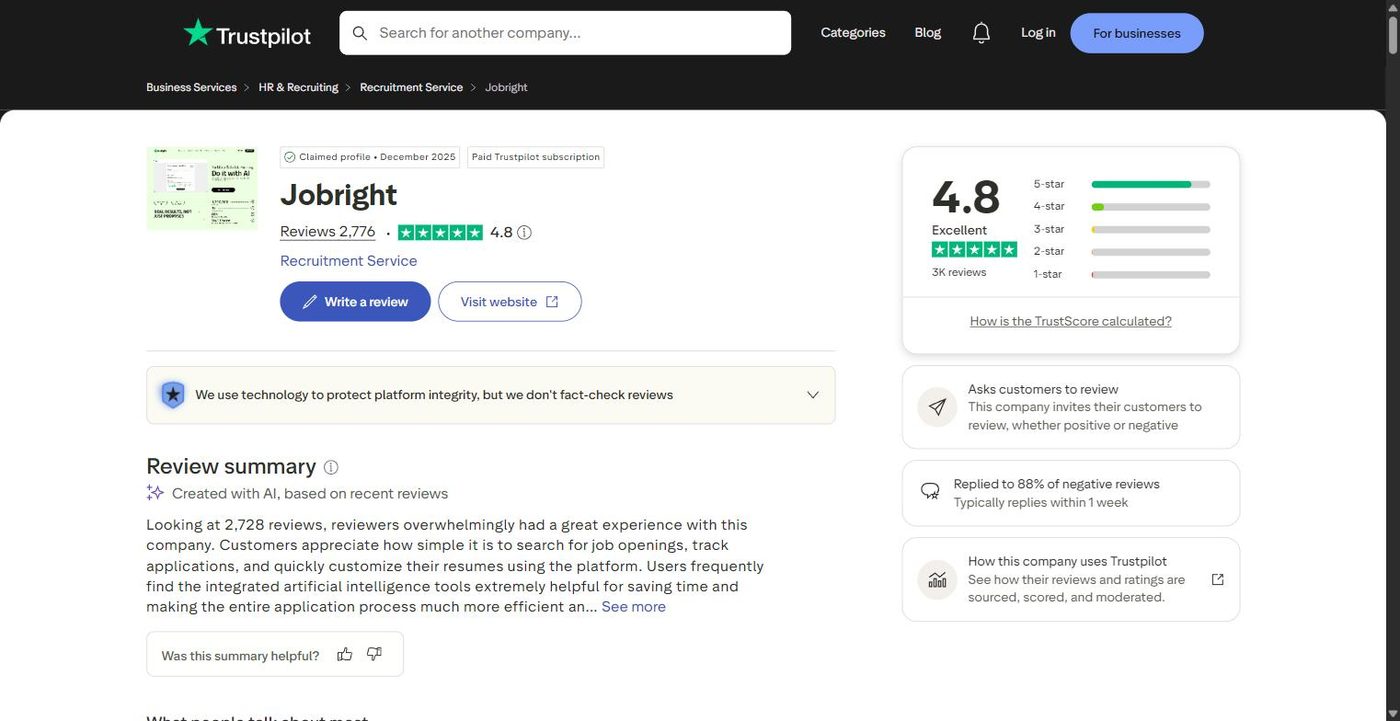Open the external link icon on usage card
The height and width of the screenshot is (721, 1400).
tap(1217, 579)
